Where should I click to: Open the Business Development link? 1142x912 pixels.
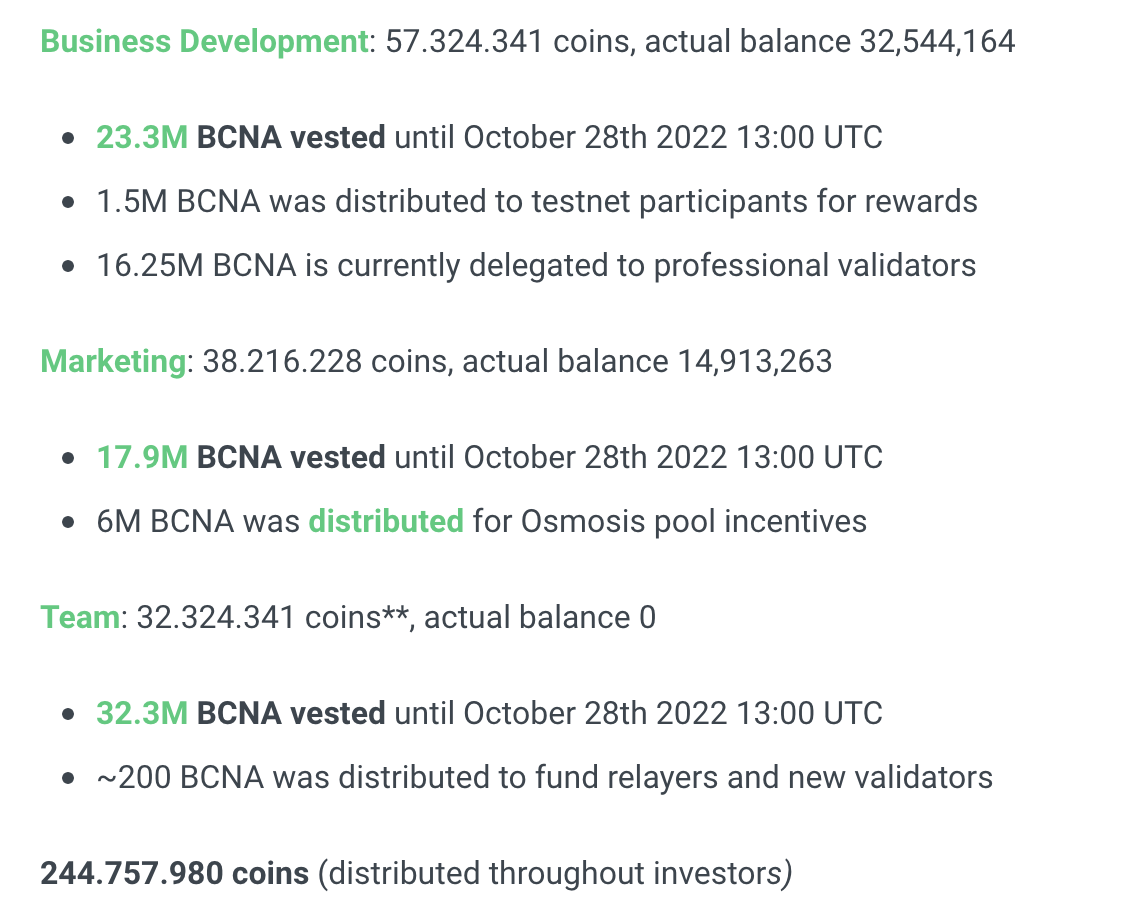point(204,42)
